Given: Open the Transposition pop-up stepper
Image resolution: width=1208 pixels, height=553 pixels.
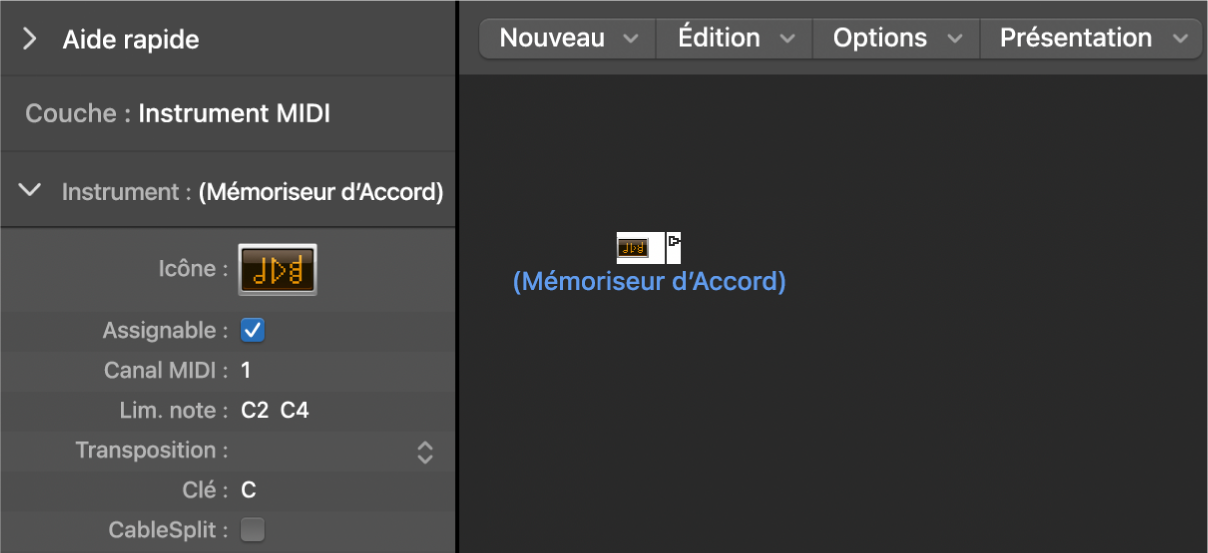Looking at the screenshot, I should pyautogui.click(x=425, y=451).
